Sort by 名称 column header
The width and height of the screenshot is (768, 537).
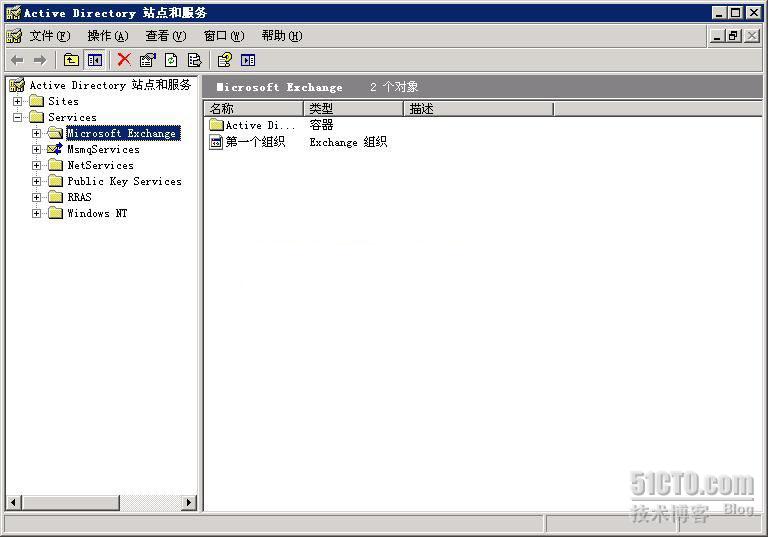coord(253,109)
